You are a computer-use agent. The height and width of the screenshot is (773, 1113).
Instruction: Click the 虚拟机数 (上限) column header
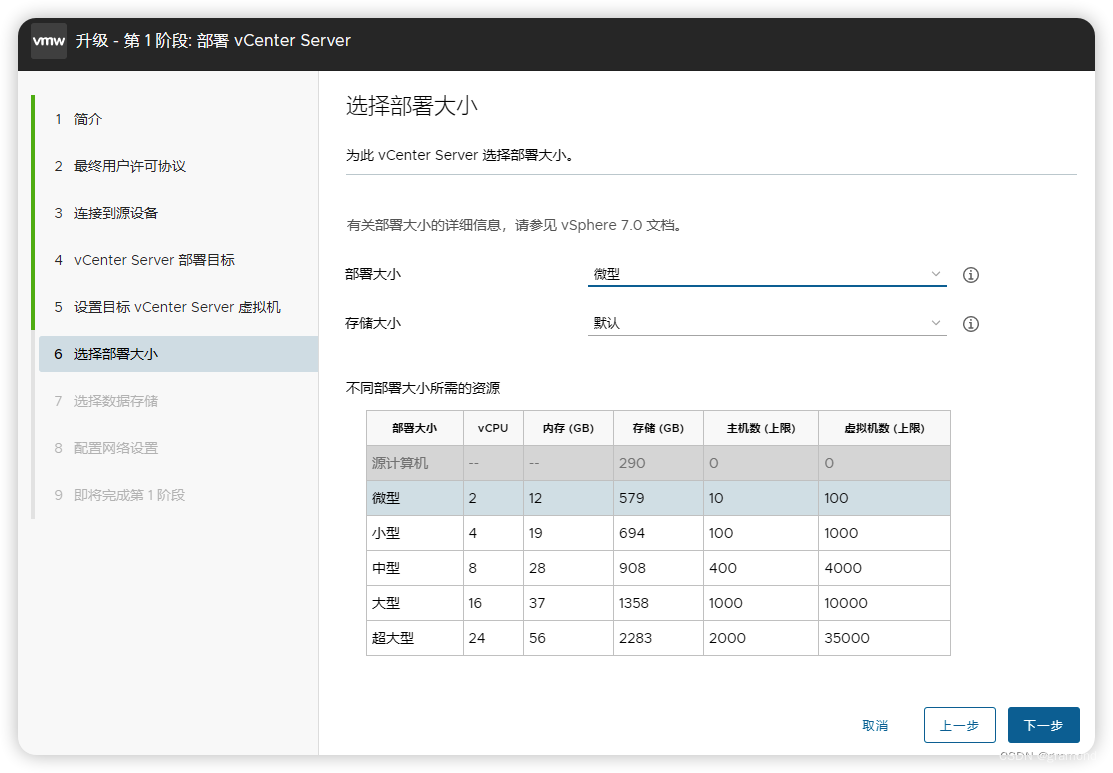[x=884, y=428]
